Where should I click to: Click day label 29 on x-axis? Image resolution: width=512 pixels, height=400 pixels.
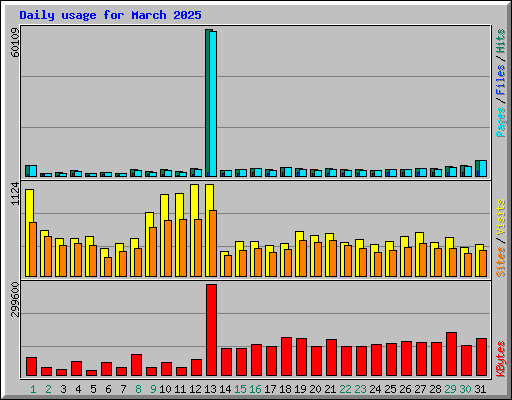[450, 389]
